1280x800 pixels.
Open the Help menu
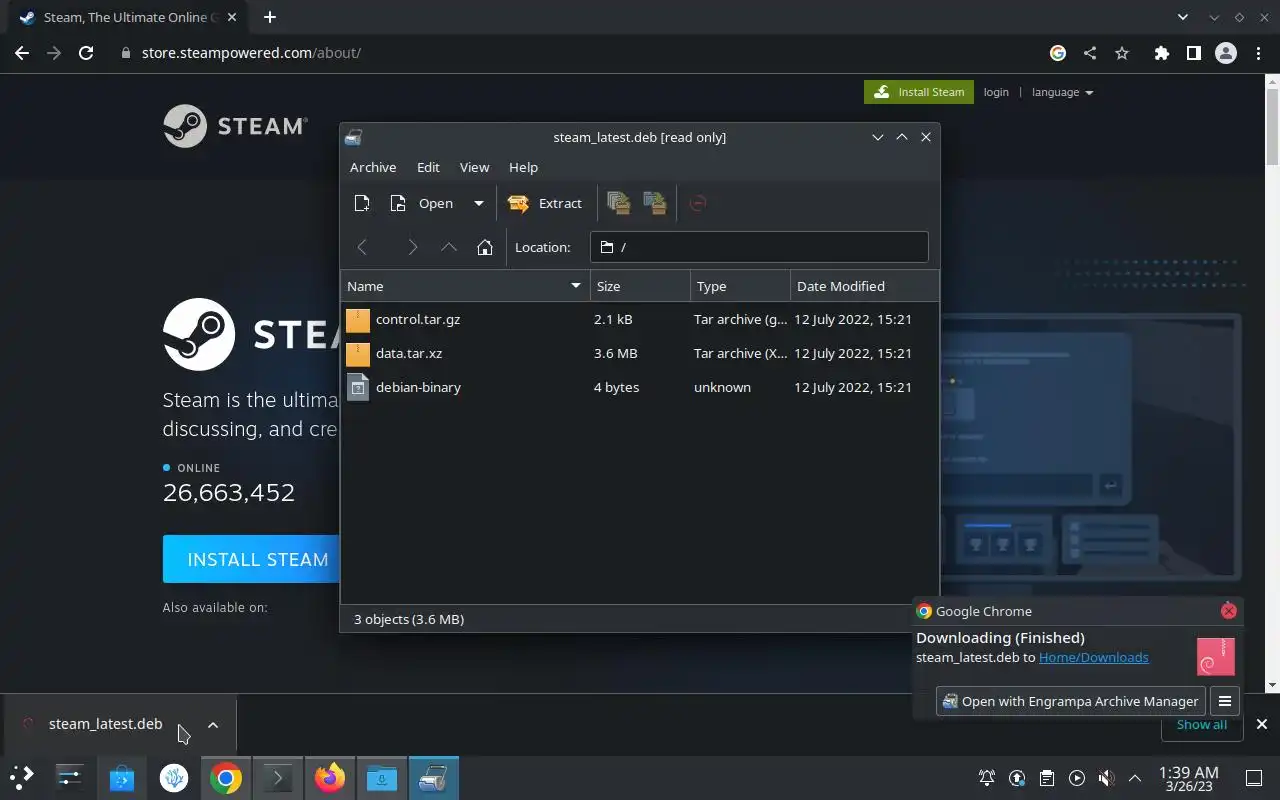tap(523, 167)
